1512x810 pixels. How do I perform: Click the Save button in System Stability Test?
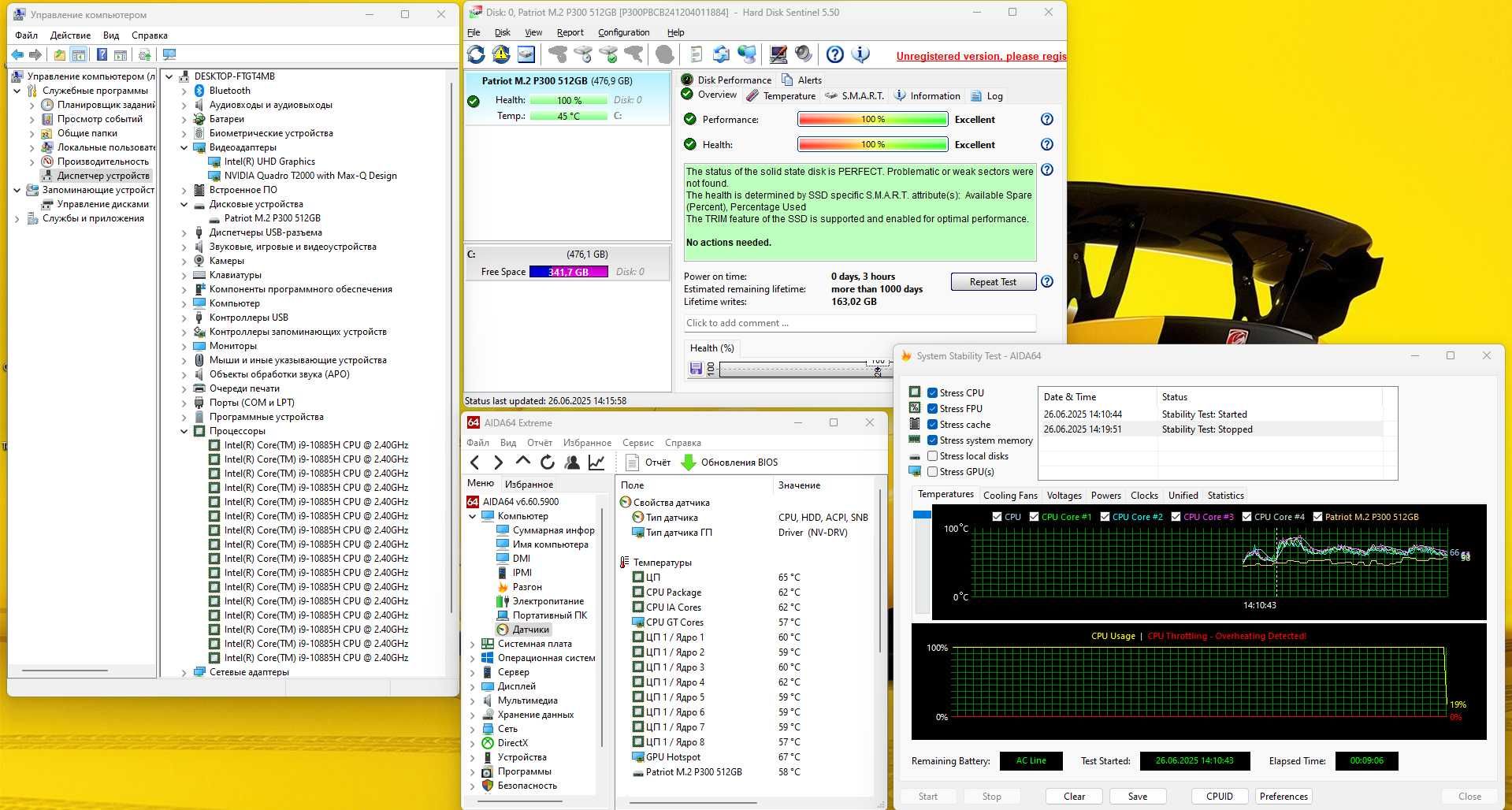pyautogui.click(x=1137, y=796)
